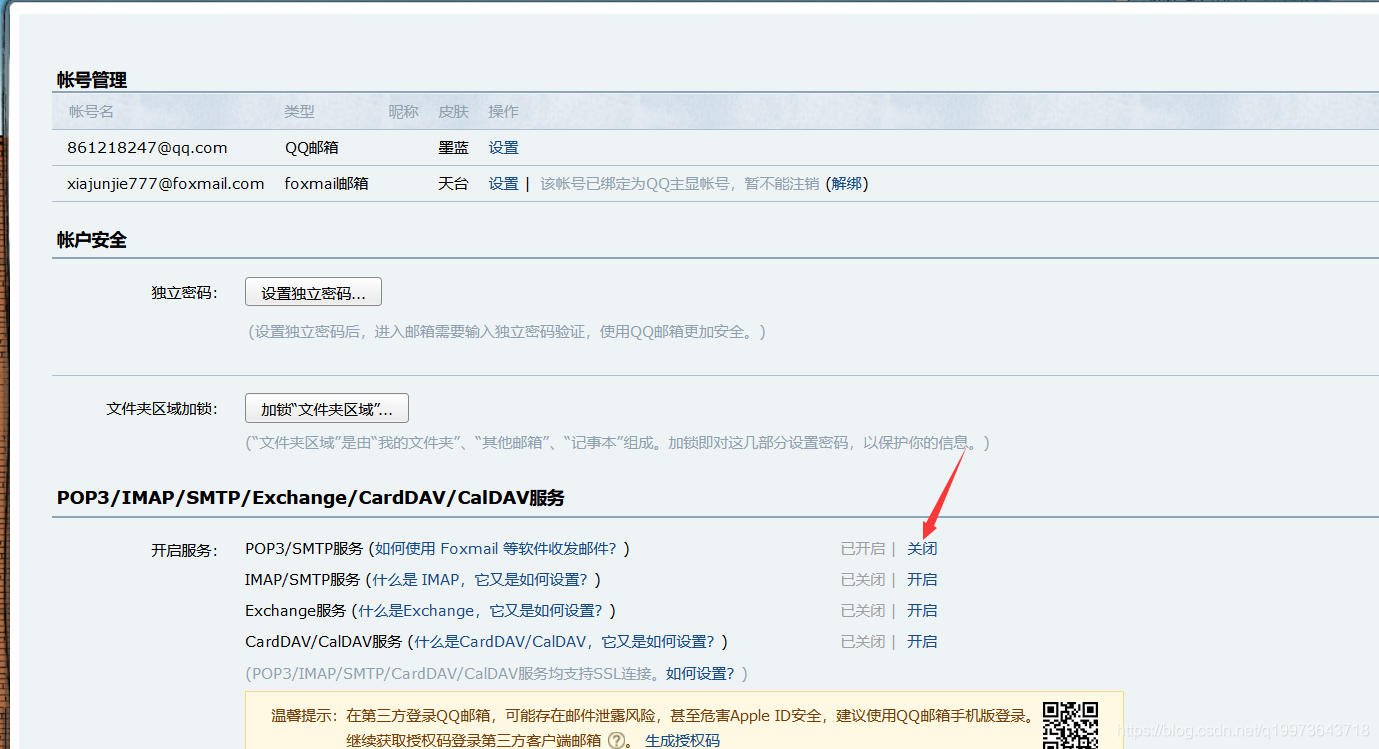Image resolution: width=1379 pixels, height=749 pixels.
Task: Click the 已关闭 status of IMAP/SMTP
Action: click(x=863, y=580)
